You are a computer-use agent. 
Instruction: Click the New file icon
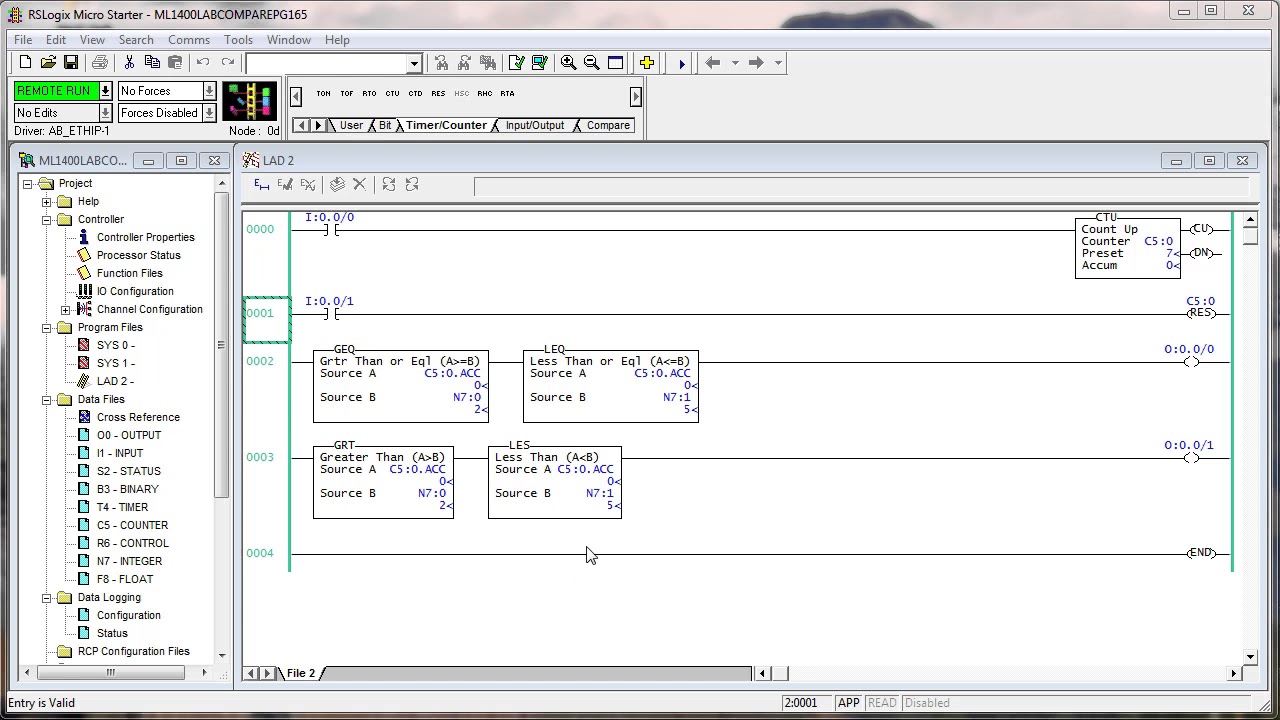(x=25, y=63)
